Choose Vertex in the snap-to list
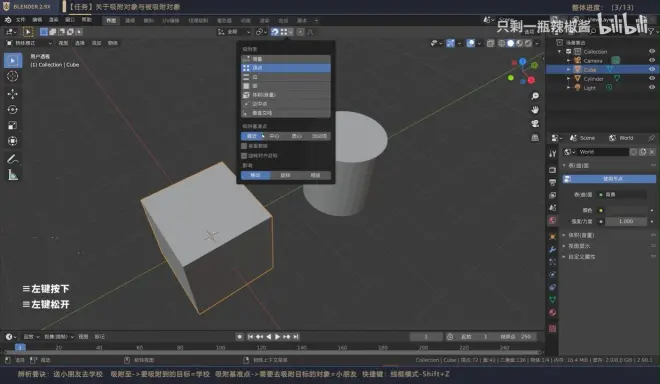The image size is (660, 384). 286,68
